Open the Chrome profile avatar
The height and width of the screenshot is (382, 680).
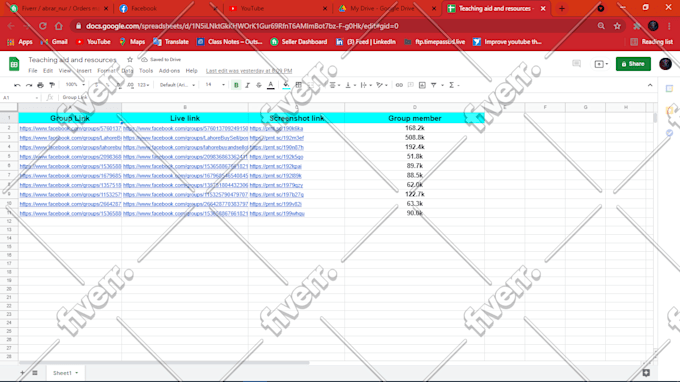(653, 26)
